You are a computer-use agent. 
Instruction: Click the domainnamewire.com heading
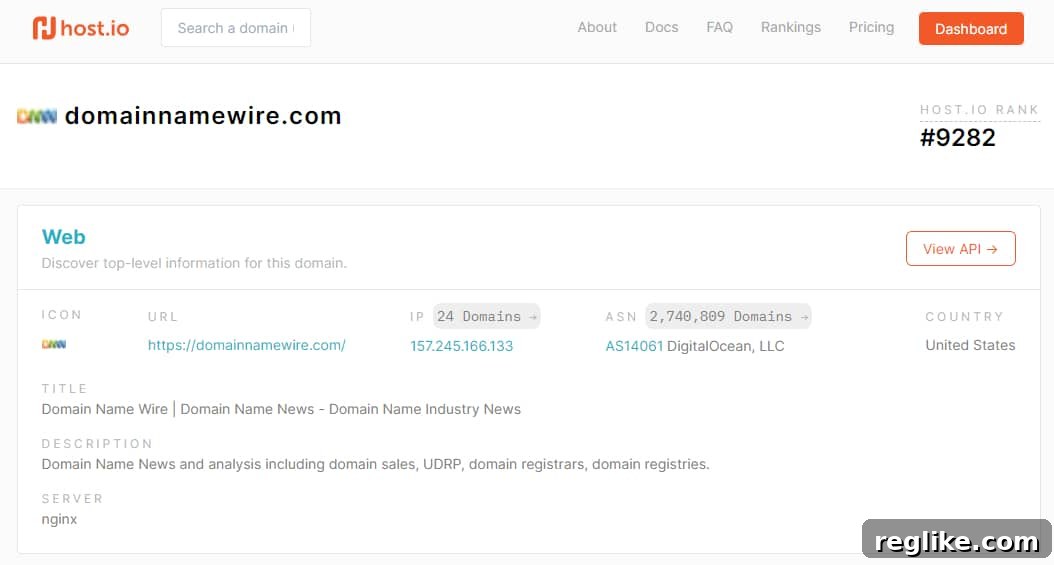(203, 116)
